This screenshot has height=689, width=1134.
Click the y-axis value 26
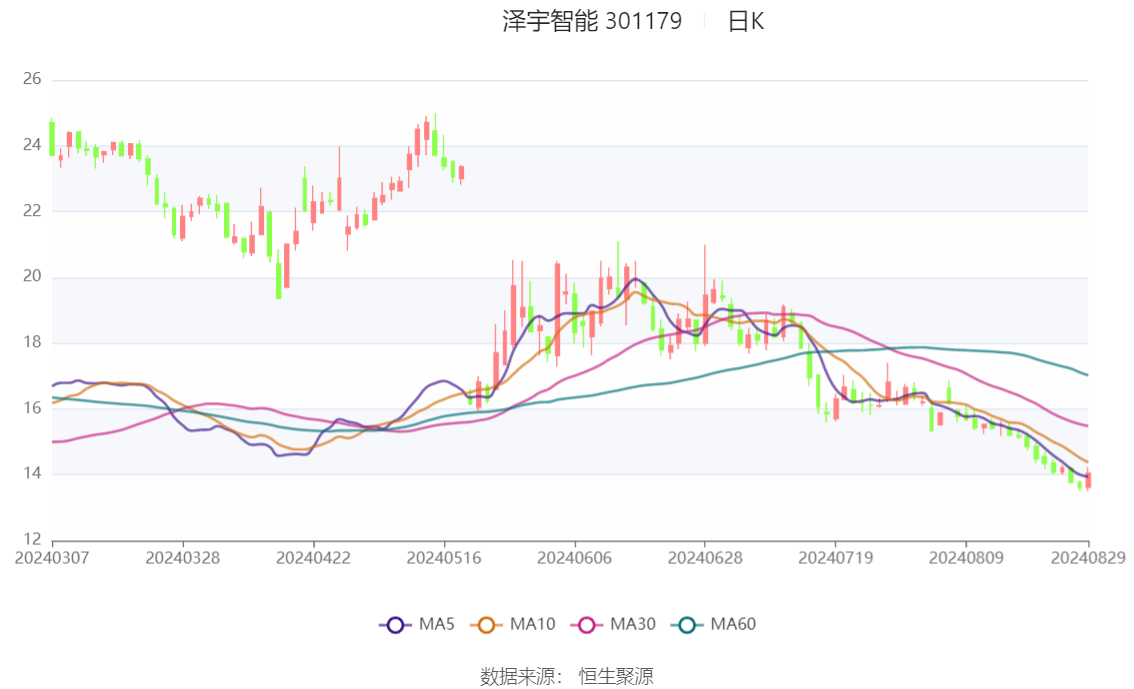click(32, 79)
